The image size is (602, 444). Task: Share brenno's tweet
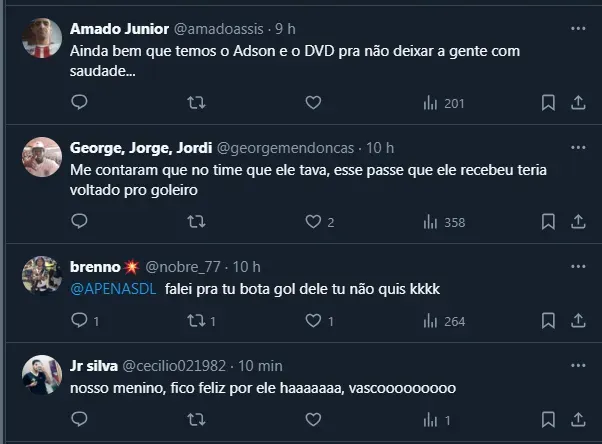point(578,321)
